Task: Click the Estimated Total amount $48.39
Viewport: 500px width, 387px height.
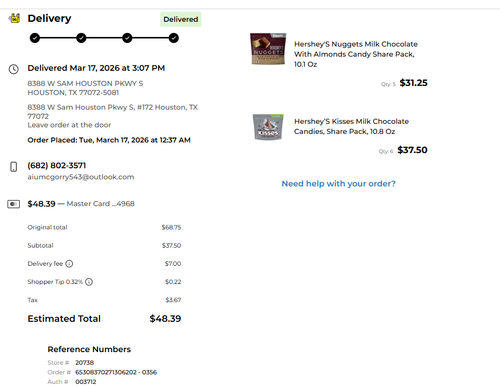Action: pyautogui.click(x=165, y=319)
